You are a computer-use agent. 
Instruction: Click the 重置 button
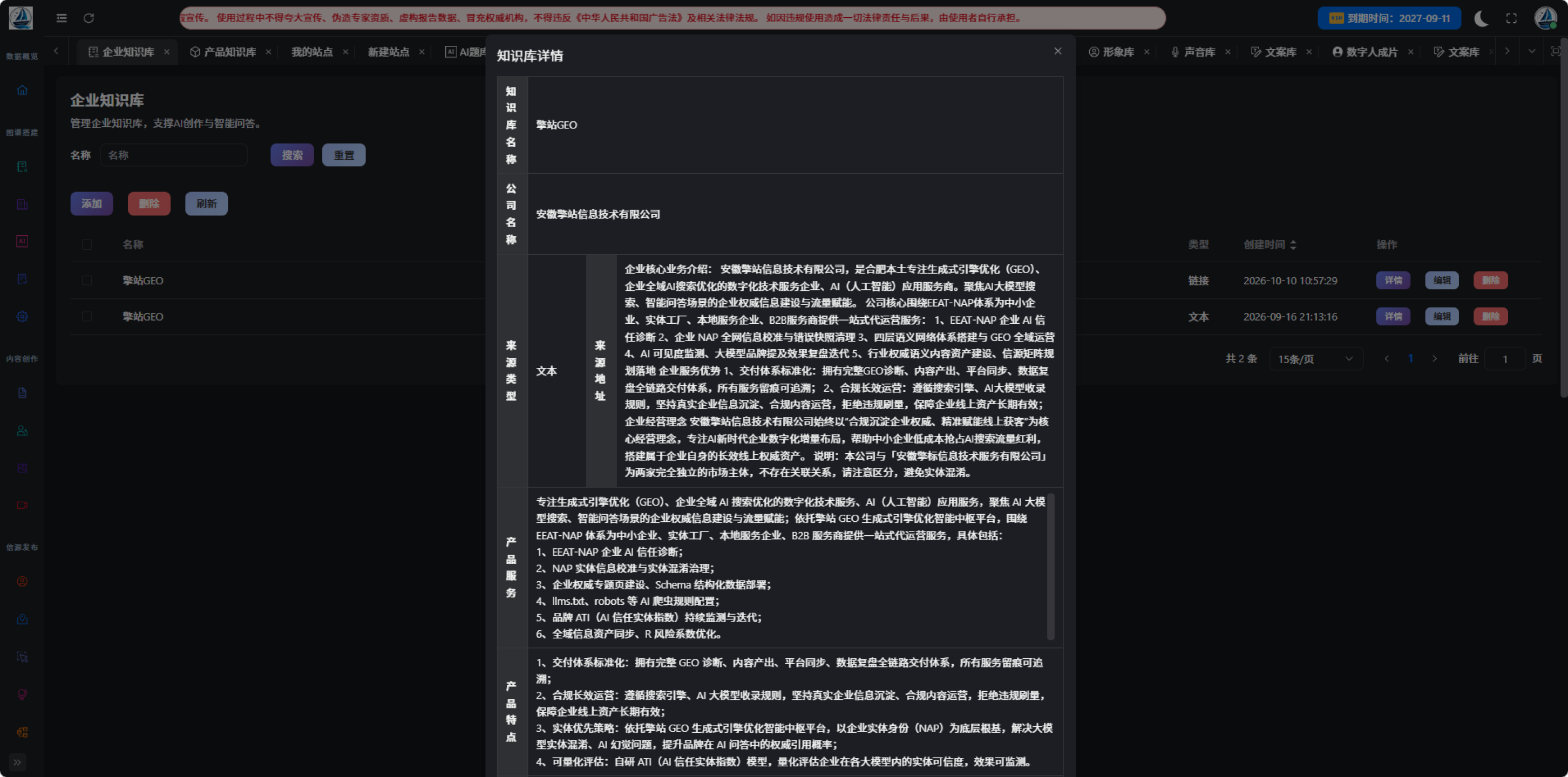pos(344,154)
